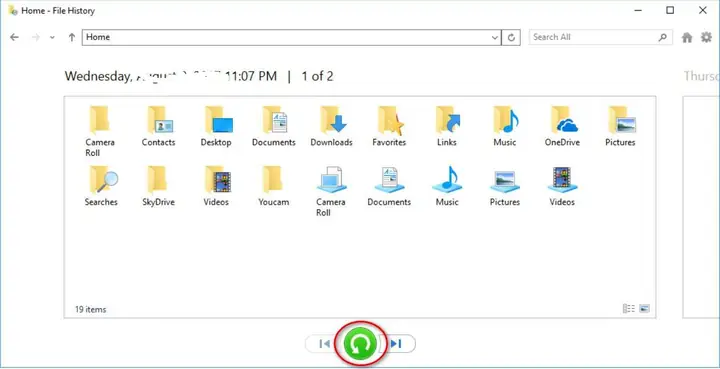Click the Home icon in toolbar

pos(687,38)
